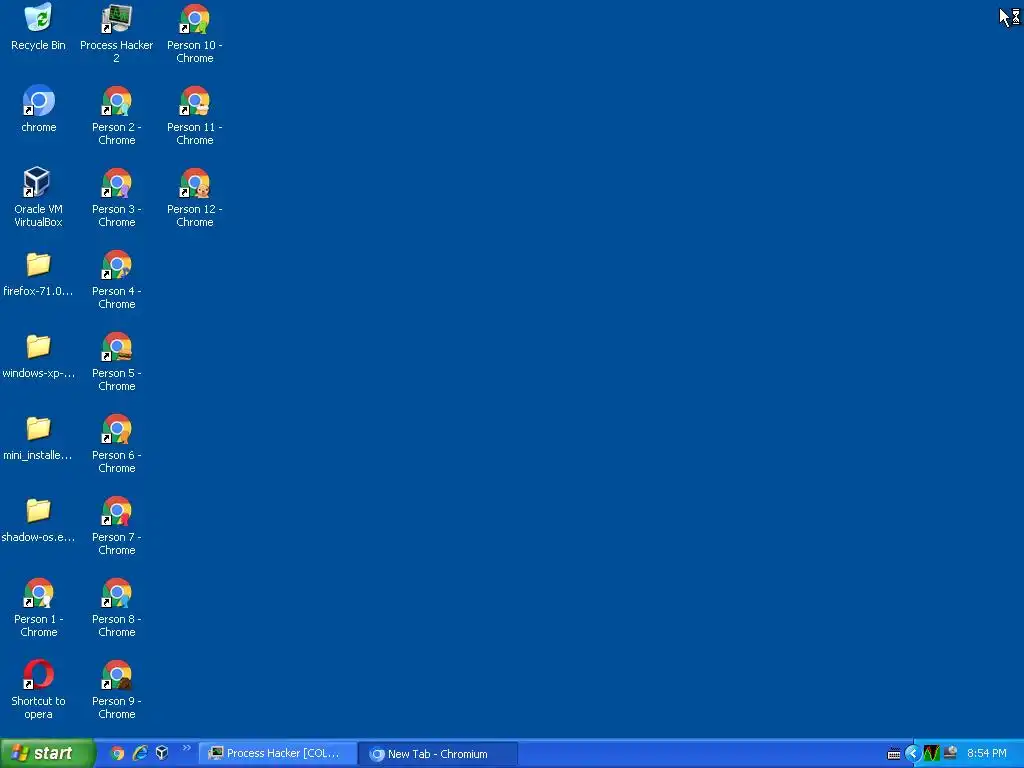The height and width of the screenshot is (768, 1024).
Task: Select the Process Hacker 2 shortcut
Action: [116, 33]
